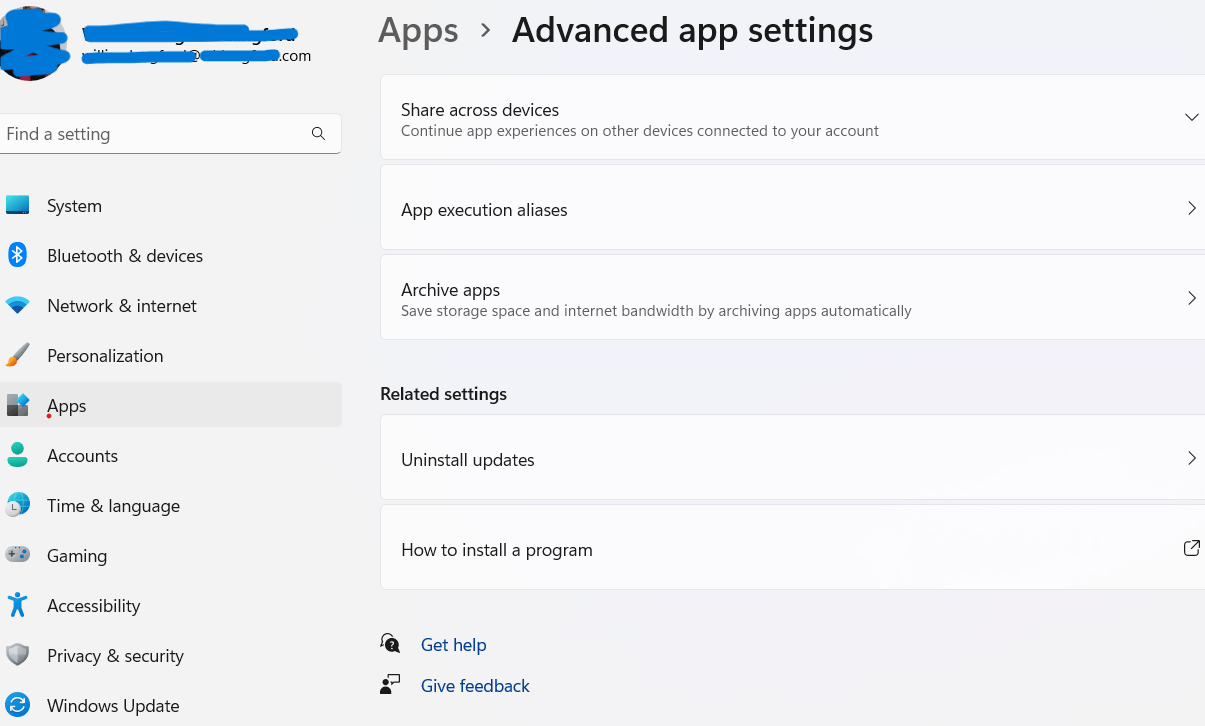
Task: Select the Archive apps title text
Action: 450,290
